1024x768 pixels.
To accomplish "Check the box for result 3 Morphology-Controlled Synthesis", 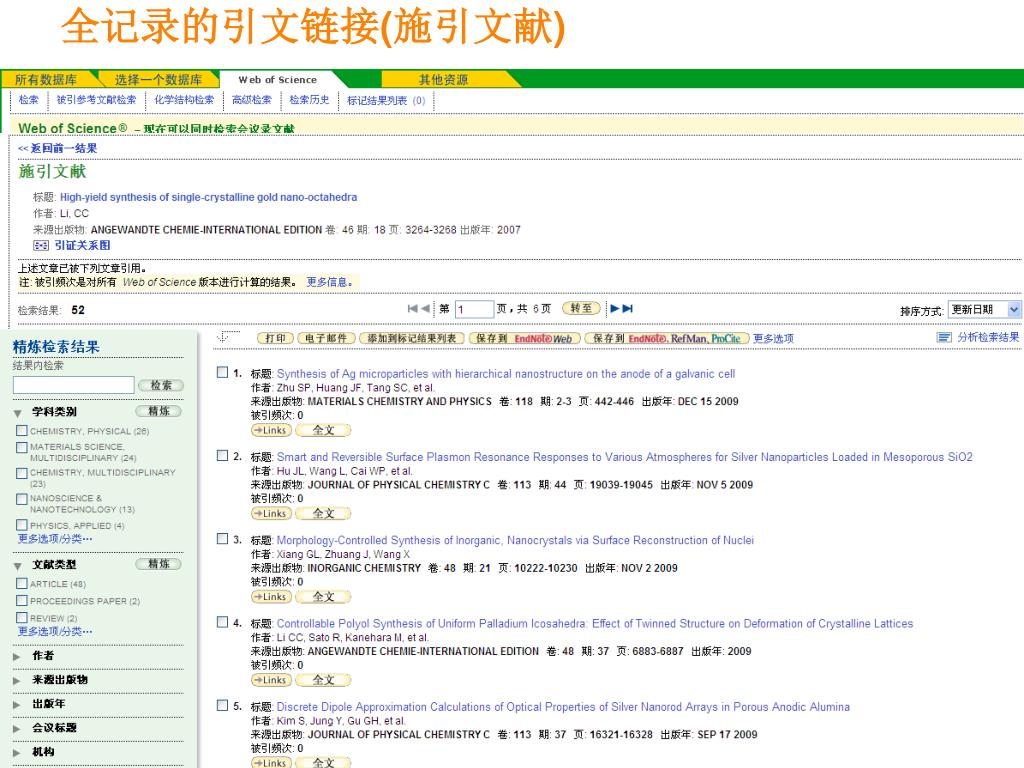I will click(x=223, y=539).
